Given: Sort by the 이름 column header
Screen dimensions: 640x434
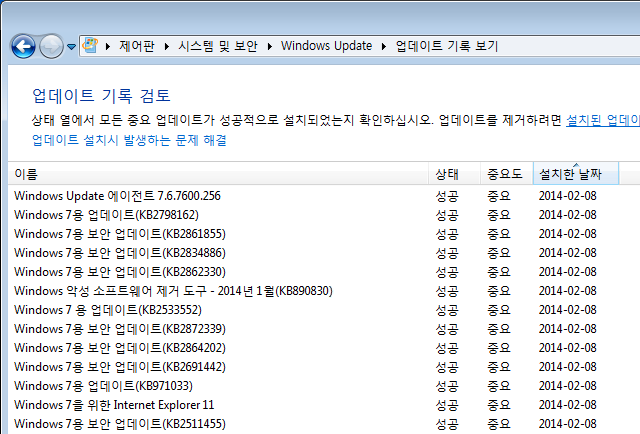Looking at the screenshot, I should coord(218,174).
